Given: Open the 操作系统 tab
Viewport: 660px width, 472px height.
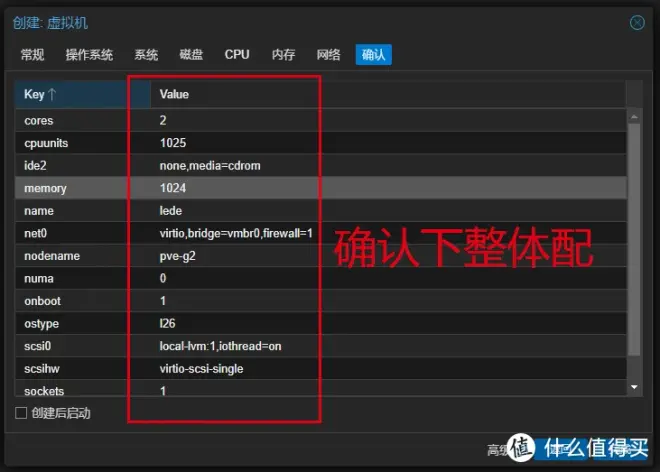Looking at the screenshot, I should [89, 55].
